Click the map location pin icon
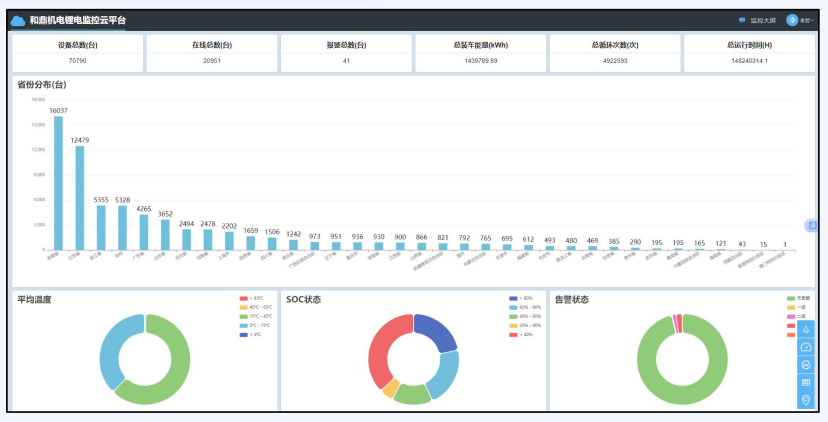 [x=806, y=400]
